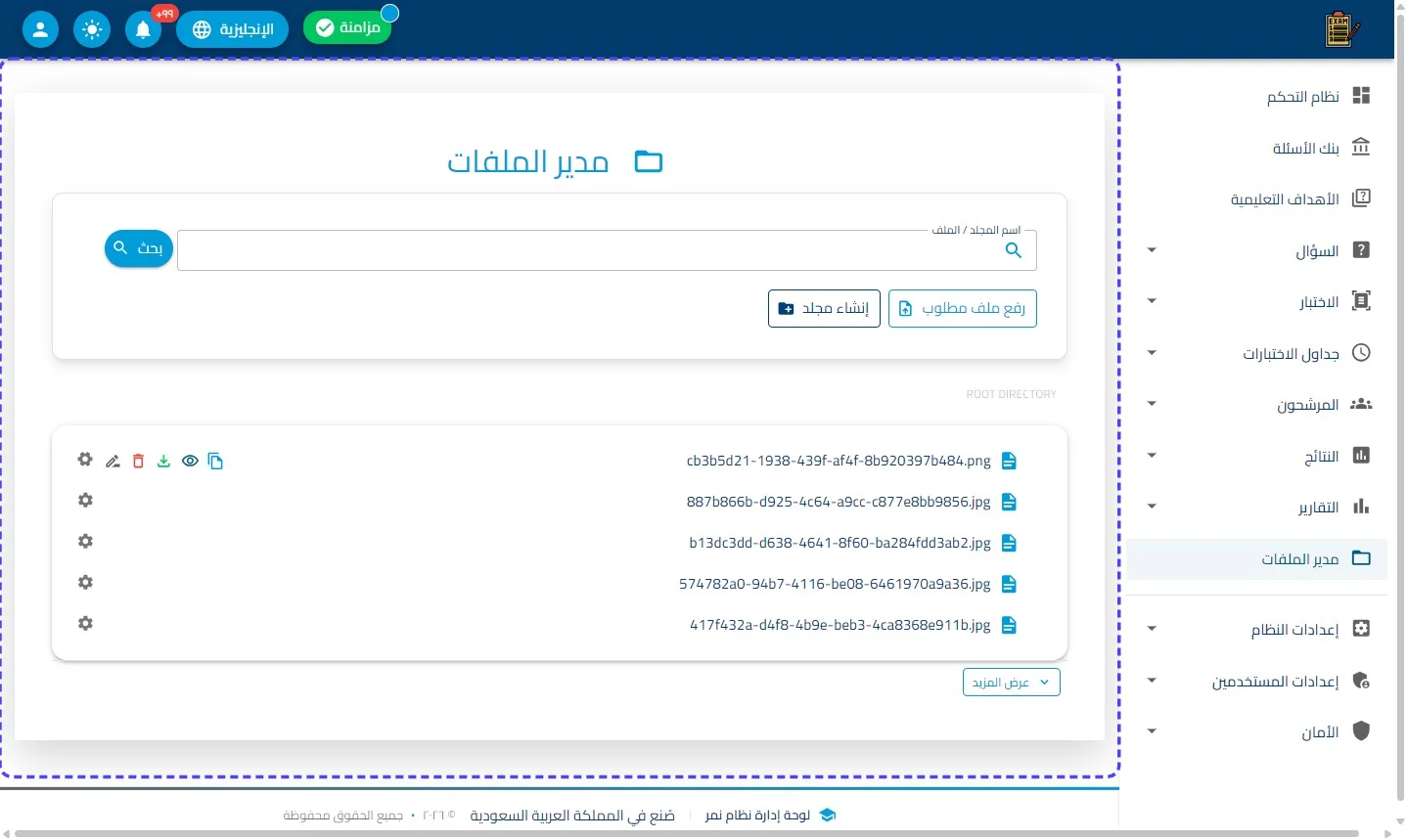
Task: Click رفع ملف مطلوب upload button
Action: pos(963,309)
